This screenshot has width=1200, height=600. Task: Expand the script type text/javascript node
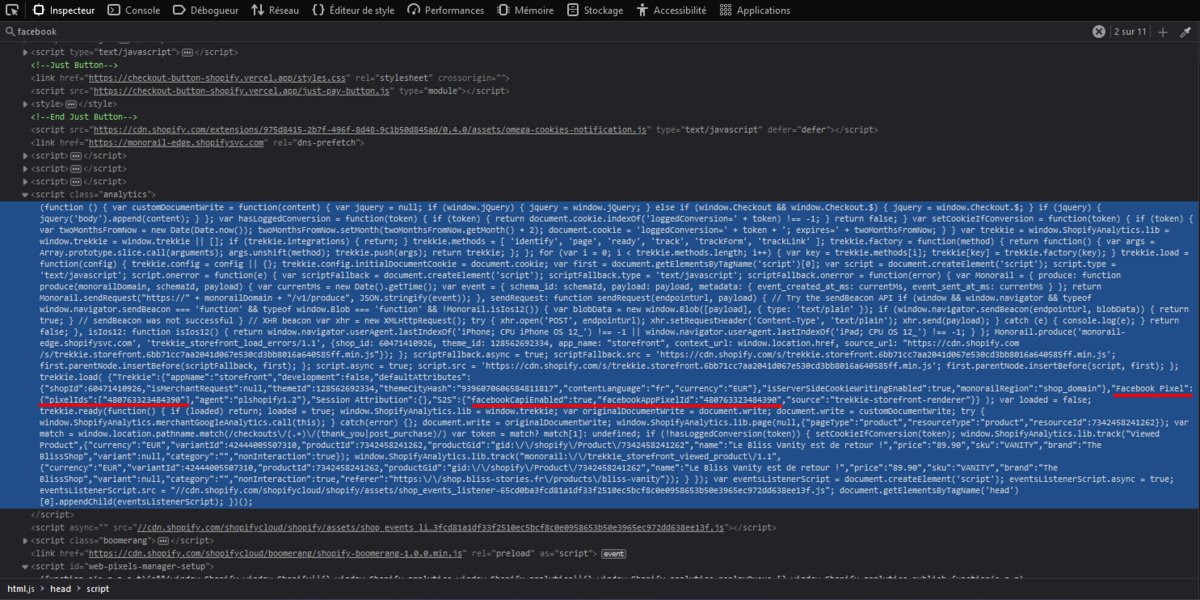pos(26,51)
